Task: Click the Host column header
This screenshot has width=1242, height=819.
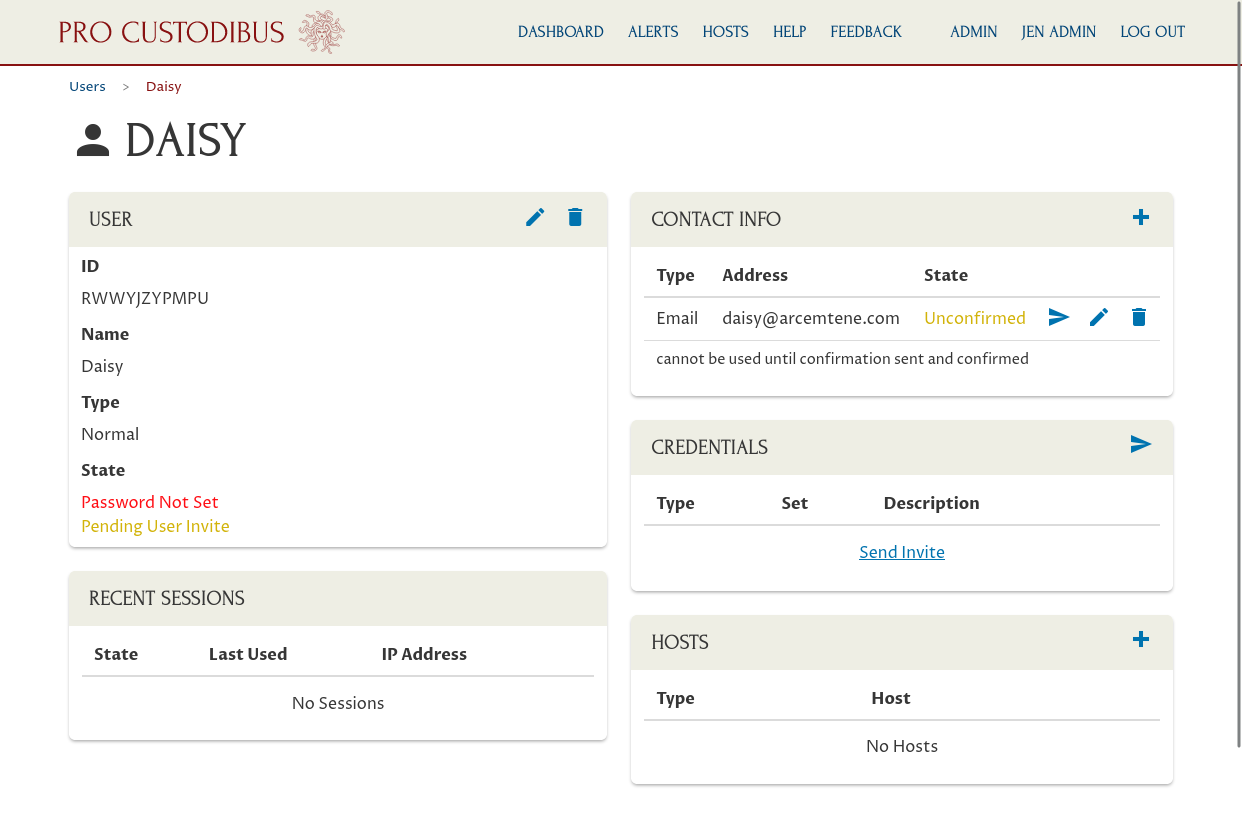Action: pos(891,698)
